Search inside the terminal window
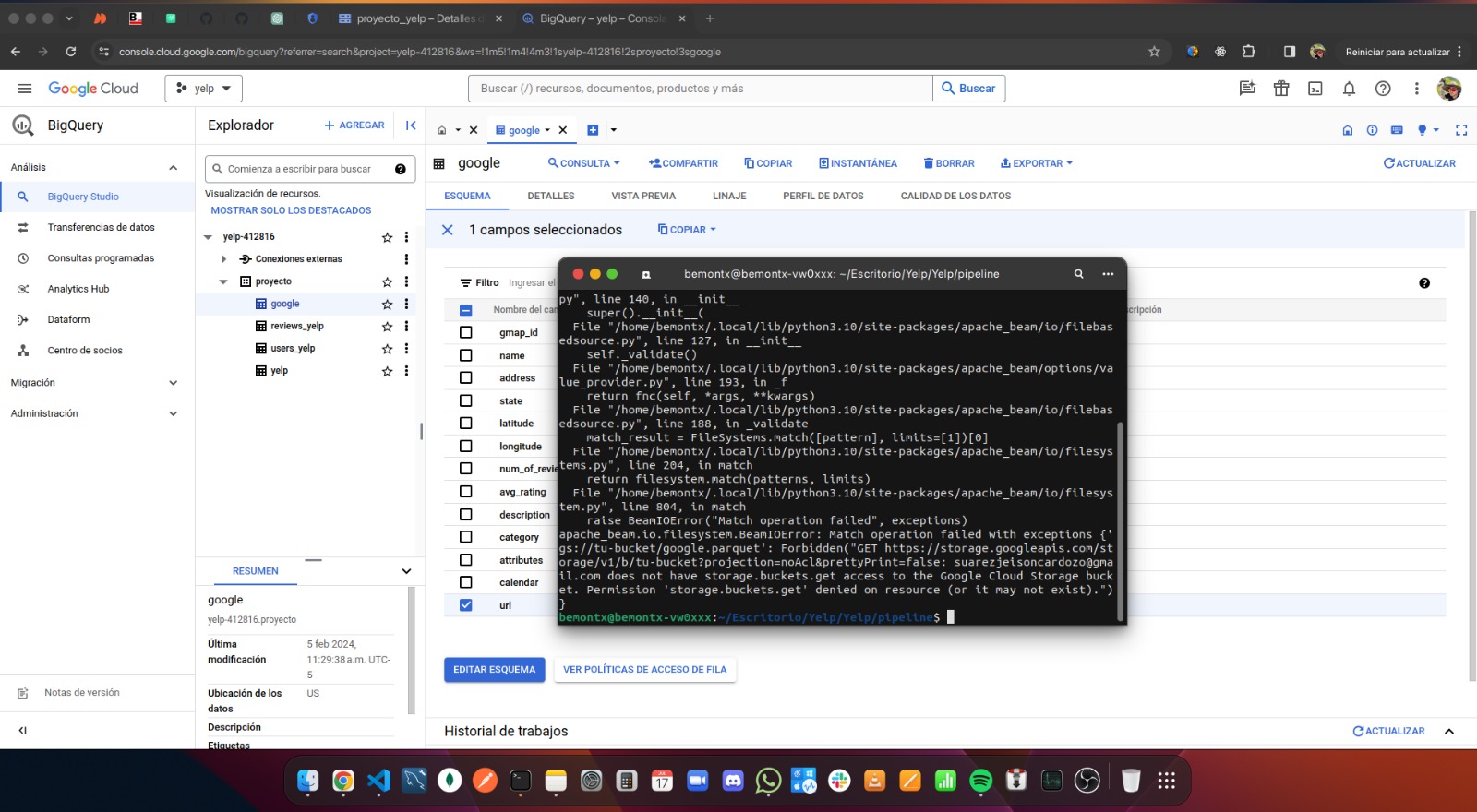Image resolution: width=1477 pixels, height=812 pixels. [1078, 274]
